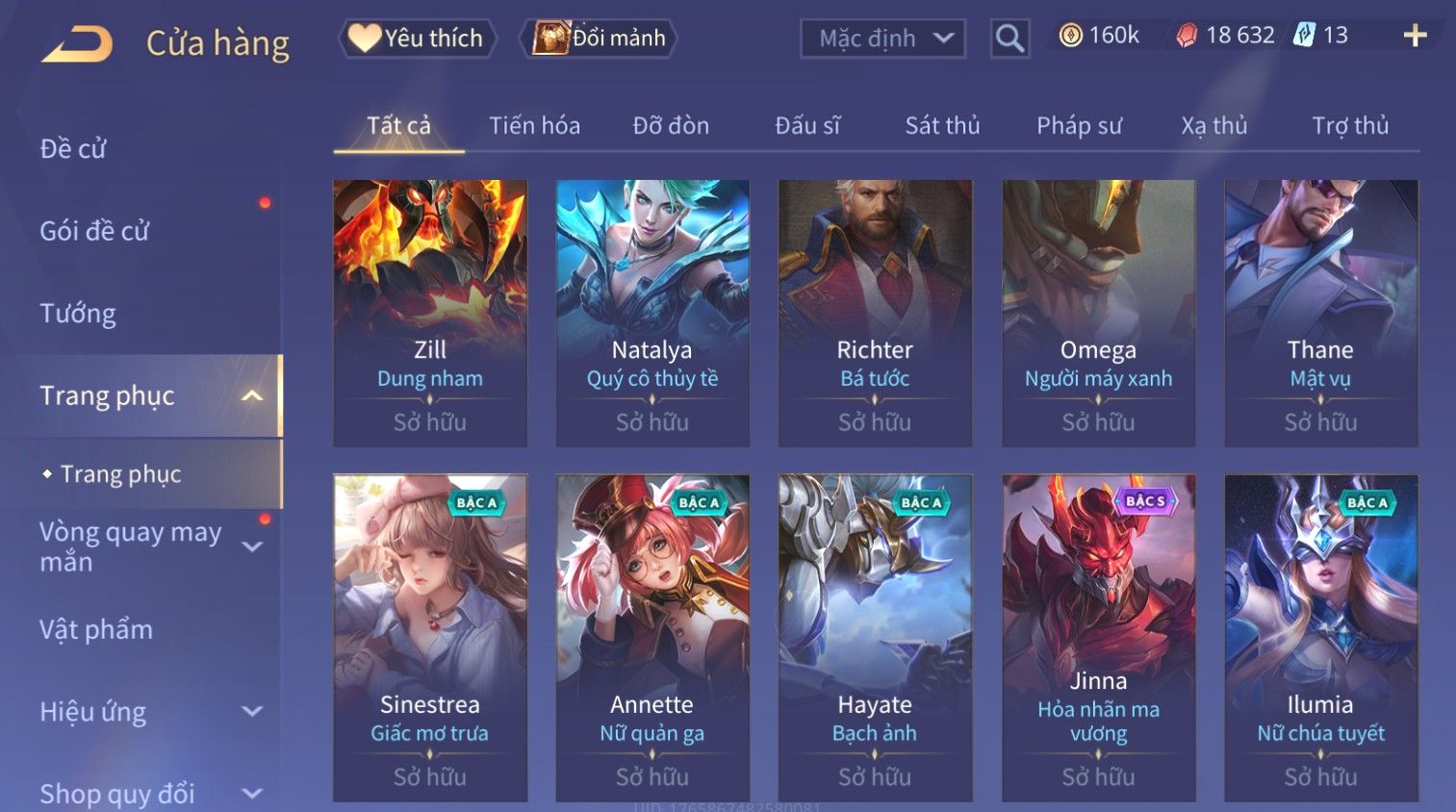The image size is (1456, 812).
Task: Expand the Shop quy đổi section
Action: pos(252,794)
